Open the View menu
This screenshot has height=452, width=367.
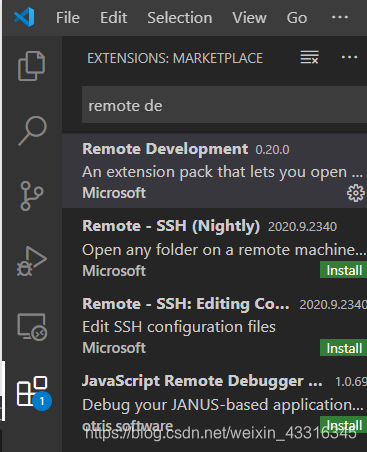coord(249,17)
